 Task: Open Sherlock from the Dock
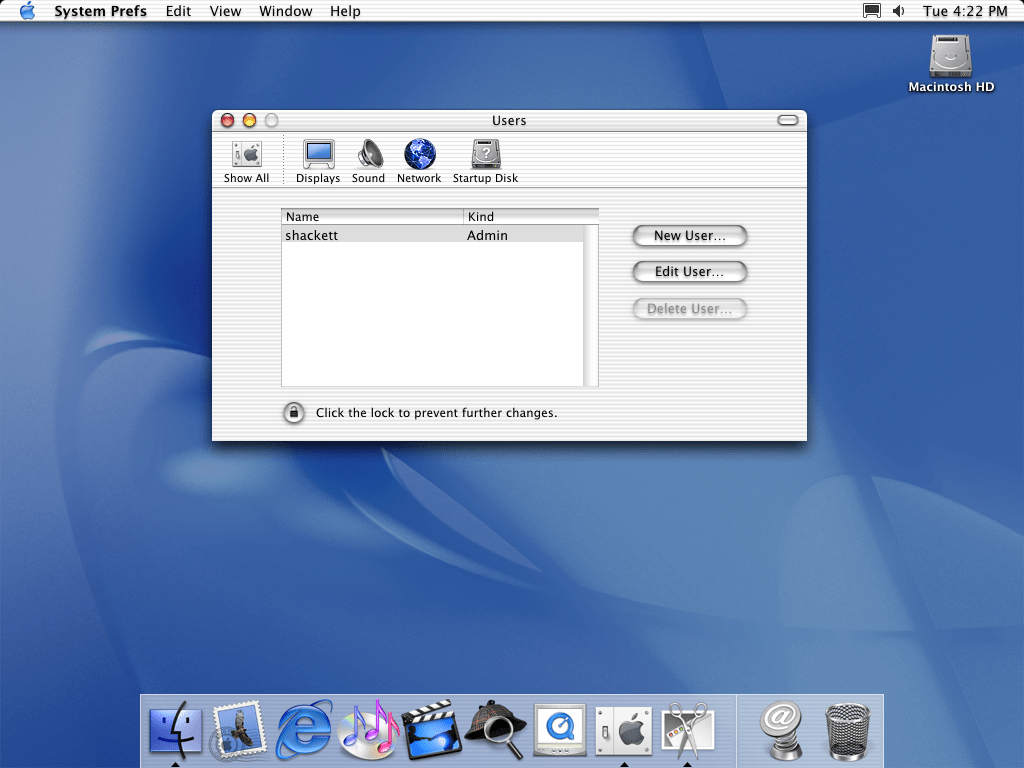pos(495,729)
